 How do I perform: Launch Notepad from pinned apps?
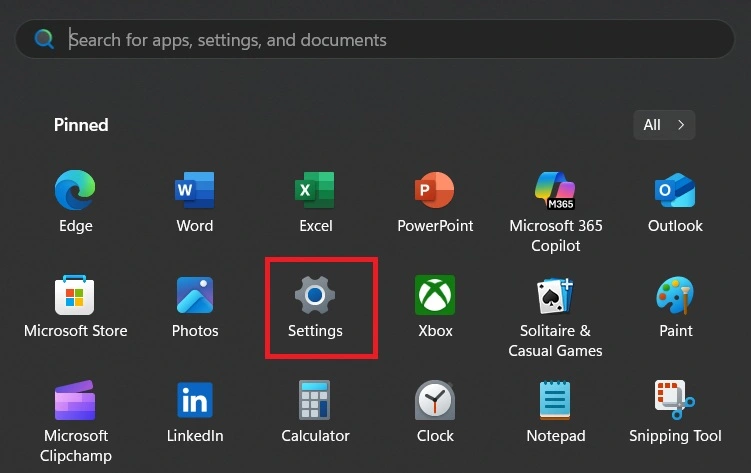555,401
